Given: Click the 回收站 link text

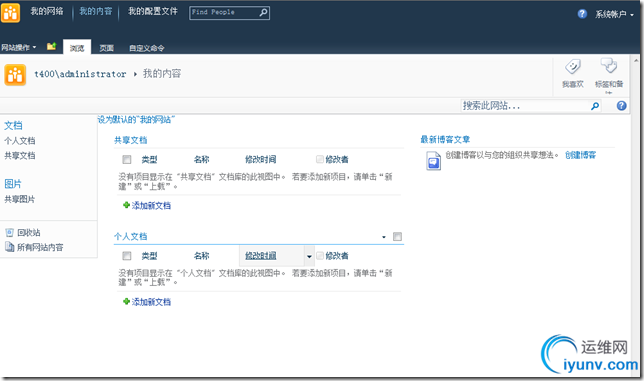Looking at the screenshot, I should [29, 233].
